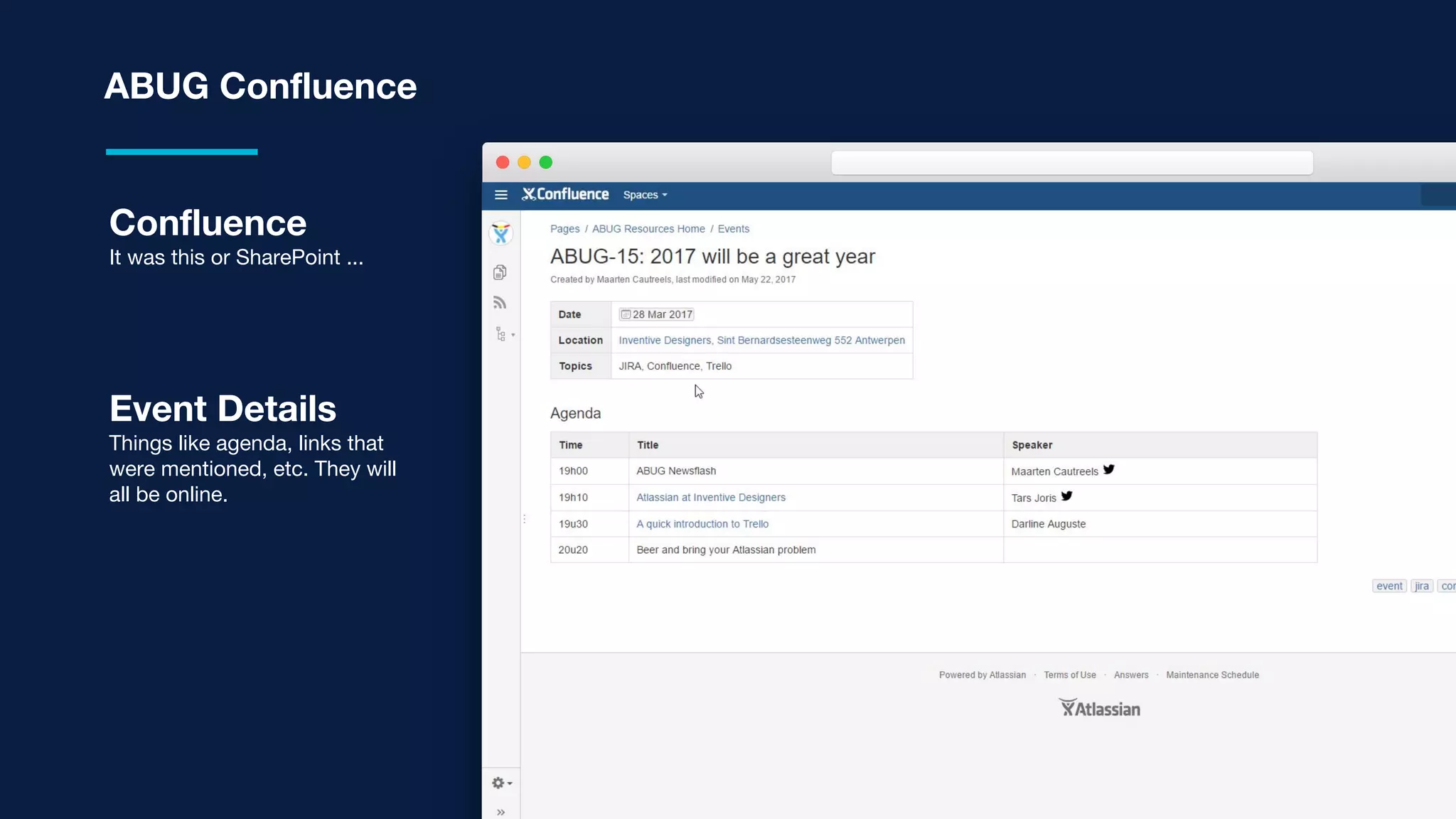Go to Pages breadcrumb
Screen dimensions: 1456x819
pyautogui.click(x=564, y=229)
